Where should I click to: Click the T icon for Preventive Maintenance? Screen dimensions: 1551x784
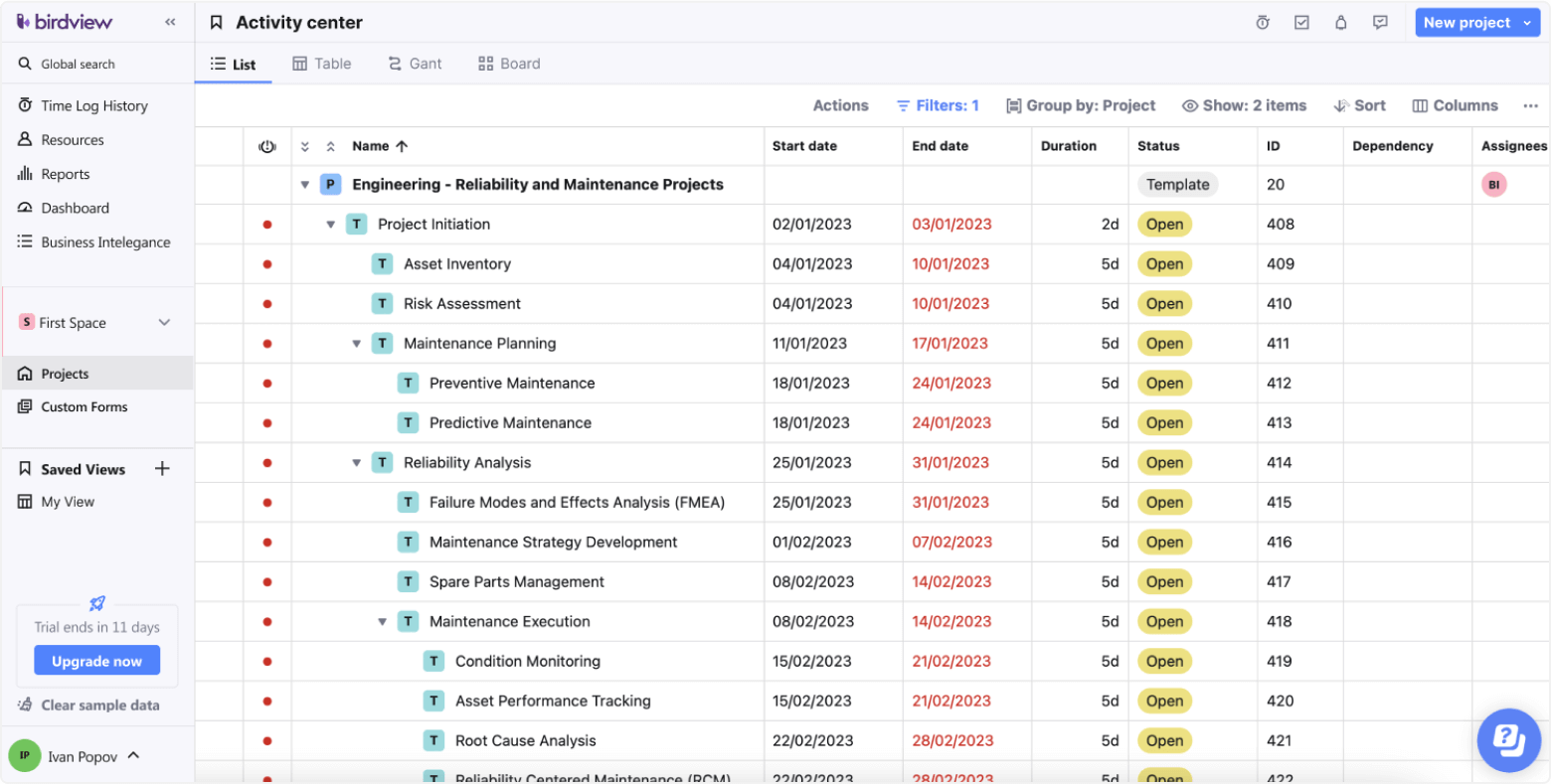(408, 383)
